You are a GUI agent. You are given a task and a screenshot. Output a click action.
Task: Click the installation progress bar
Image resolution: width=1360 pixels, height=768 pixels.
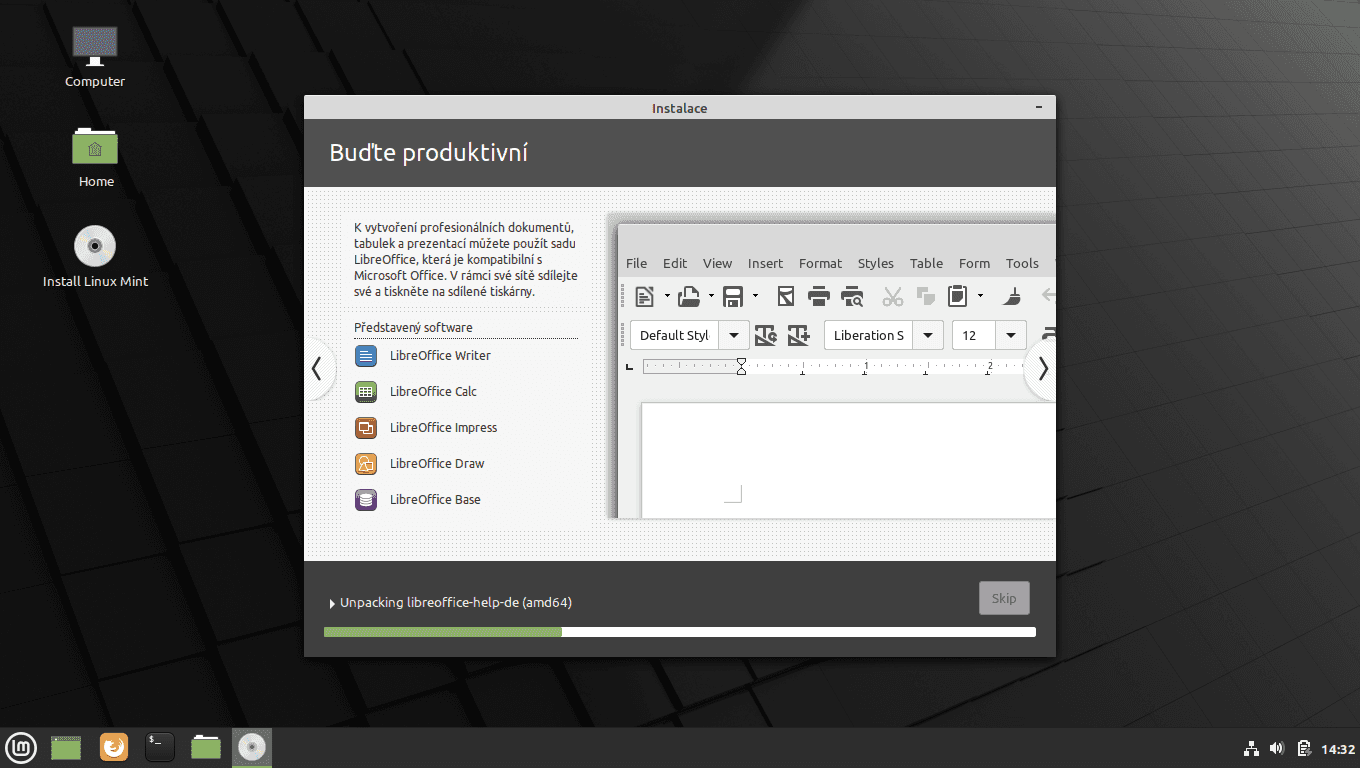[679, 631]
